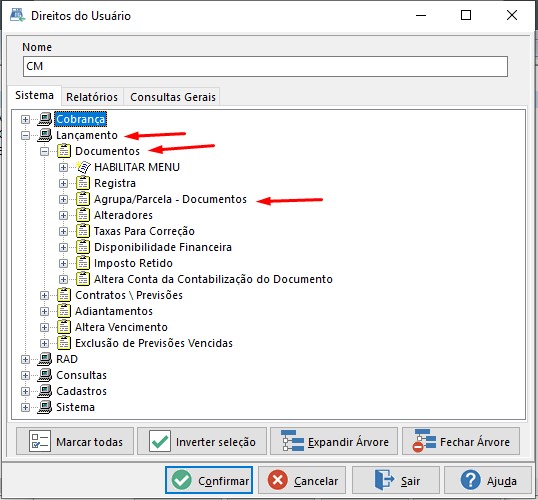Click the Fechar Árvore button
This screenshot has height=500, width=538.
pyautogui.click(x=461, y=442)
